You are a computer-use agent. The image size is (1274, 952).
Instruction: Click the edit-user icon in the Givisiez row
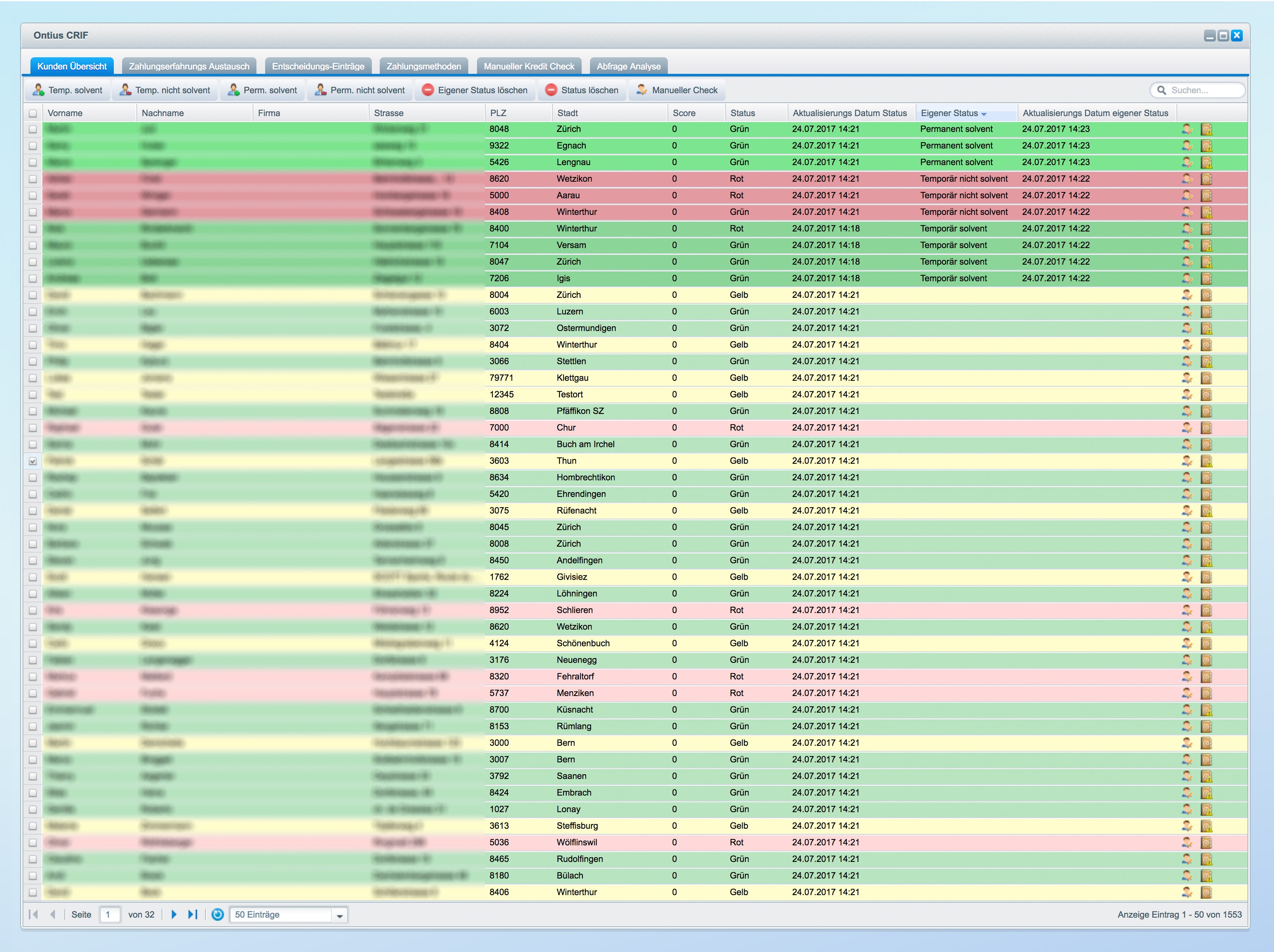(1187, 577)
